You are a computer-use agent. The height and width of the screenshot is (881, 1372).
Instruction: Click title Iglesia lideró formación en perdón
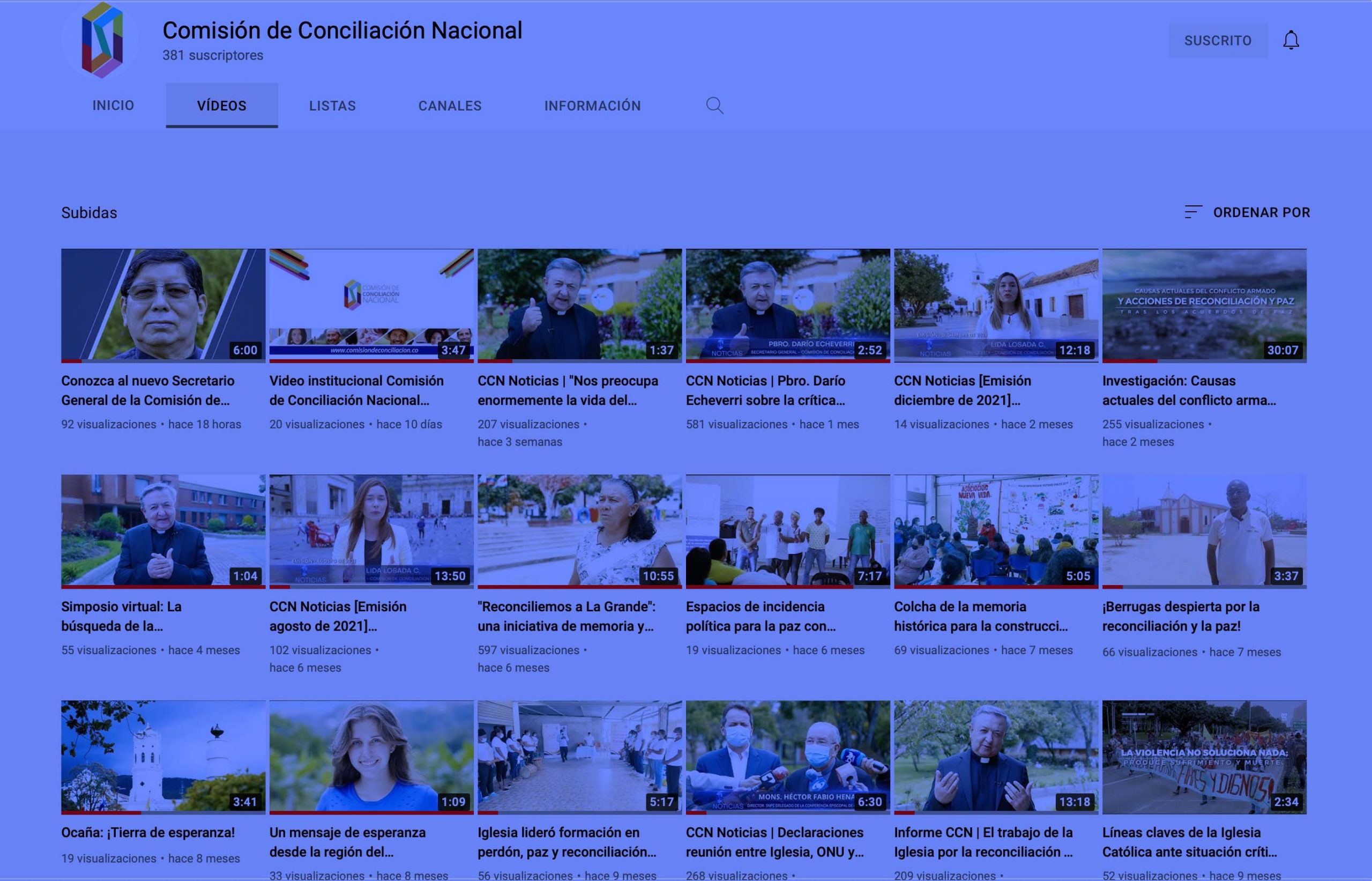coord(567,843)
